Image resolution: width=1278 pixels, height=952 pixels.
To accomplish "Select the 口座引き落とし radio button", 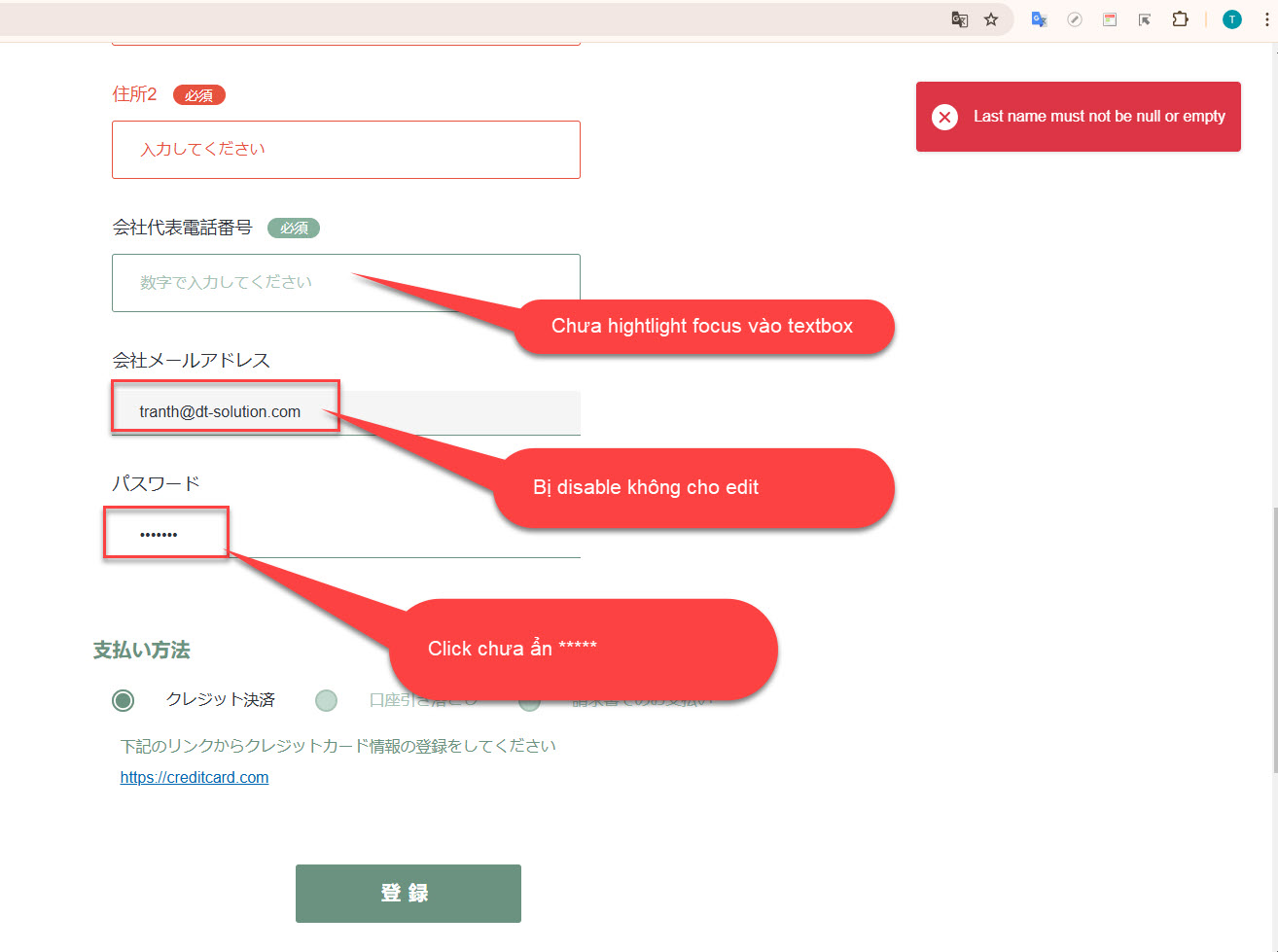I will coord(327,700).
